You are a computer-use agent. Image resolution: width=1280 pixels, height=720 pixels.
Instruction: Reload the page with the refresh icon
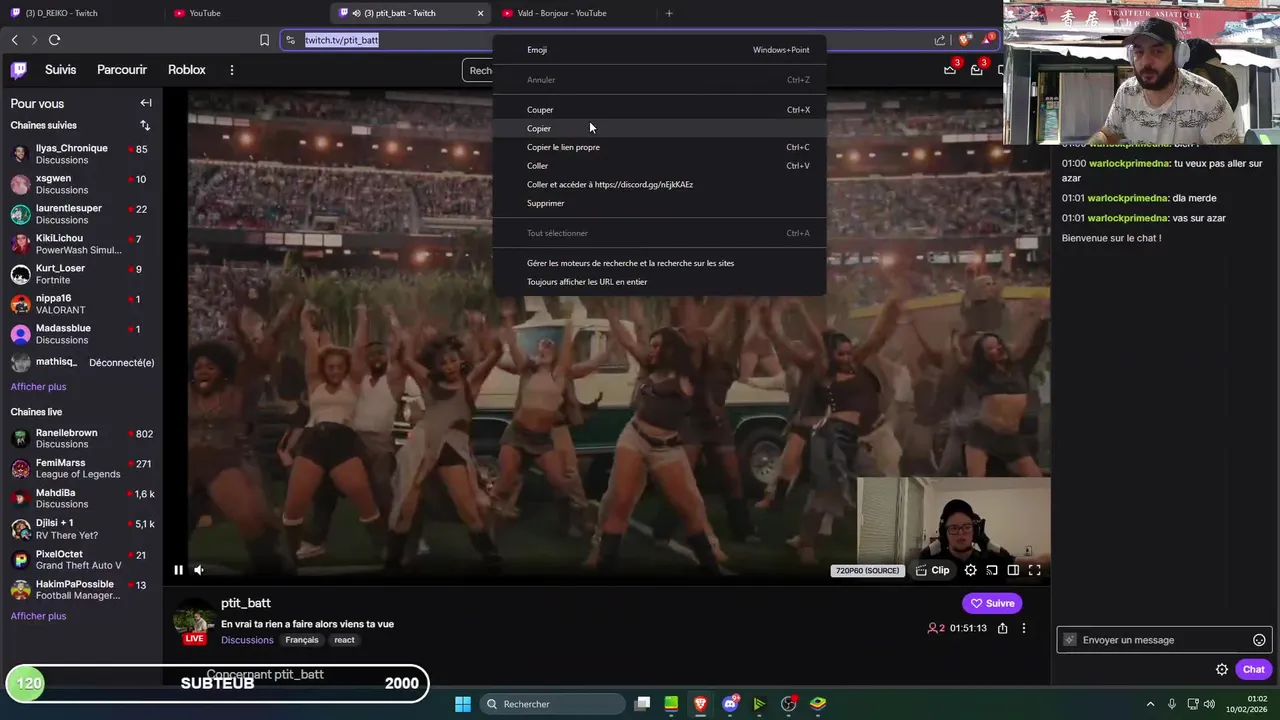click(54, 40)
